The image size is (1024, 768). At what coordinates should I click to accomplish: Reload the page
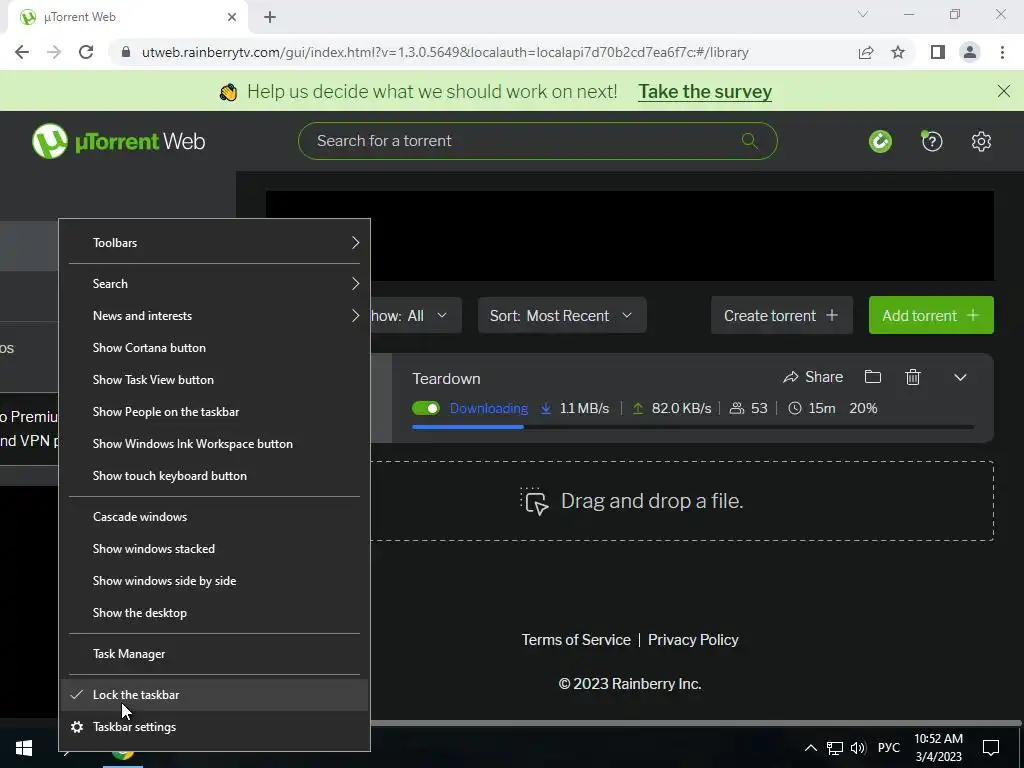86,52
